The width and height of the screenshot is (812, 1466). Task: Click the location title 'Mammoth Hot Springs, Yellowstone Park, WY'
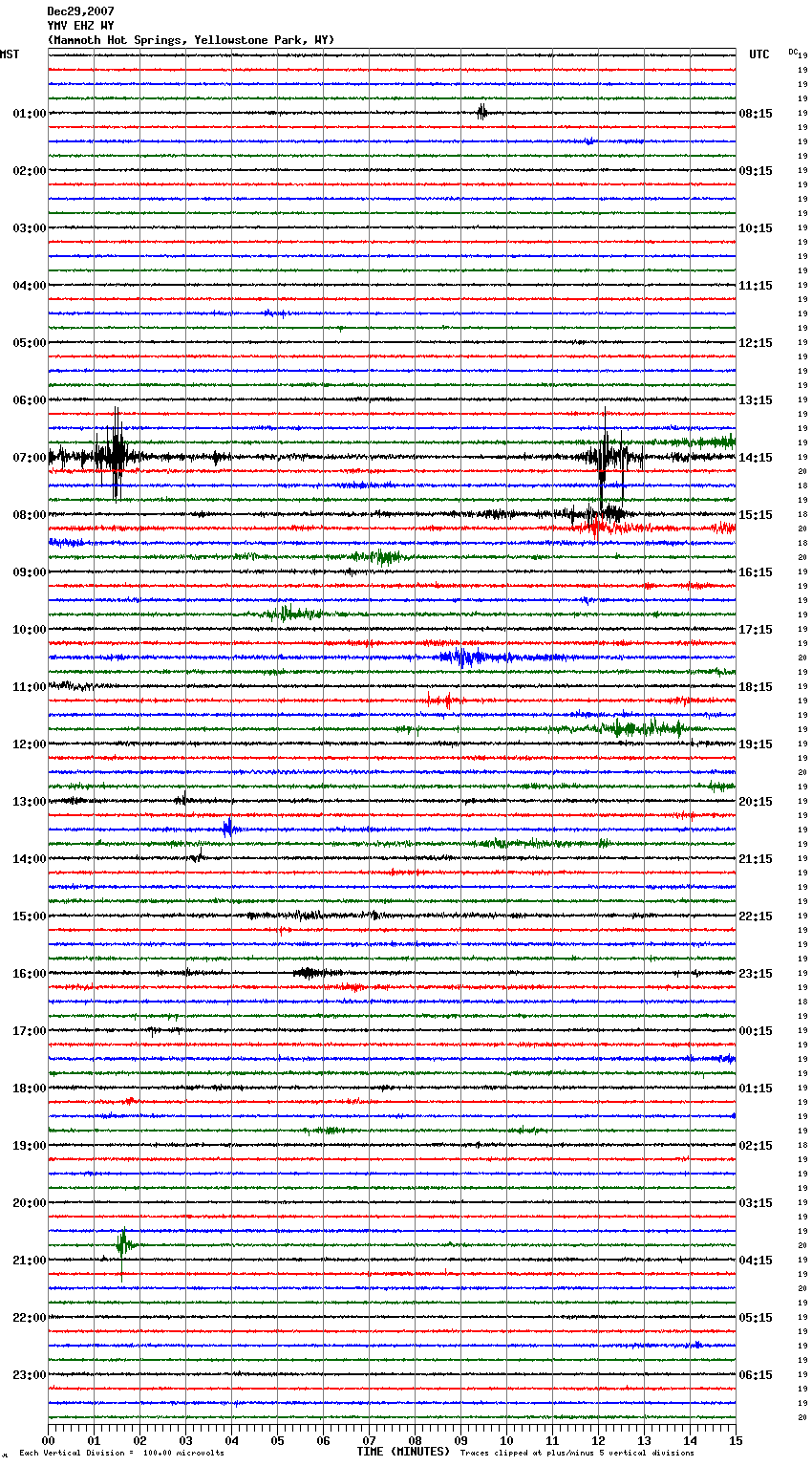coord(191,40)
